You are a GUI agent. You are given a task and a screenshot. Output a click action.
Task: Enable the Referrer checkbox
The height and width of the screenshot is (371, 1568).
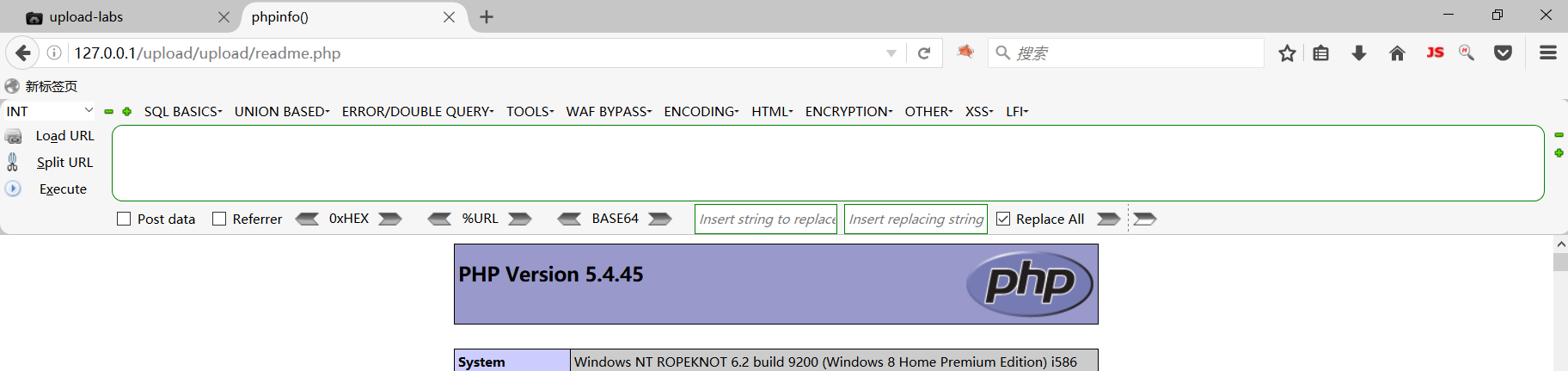(x=219, y=219)
